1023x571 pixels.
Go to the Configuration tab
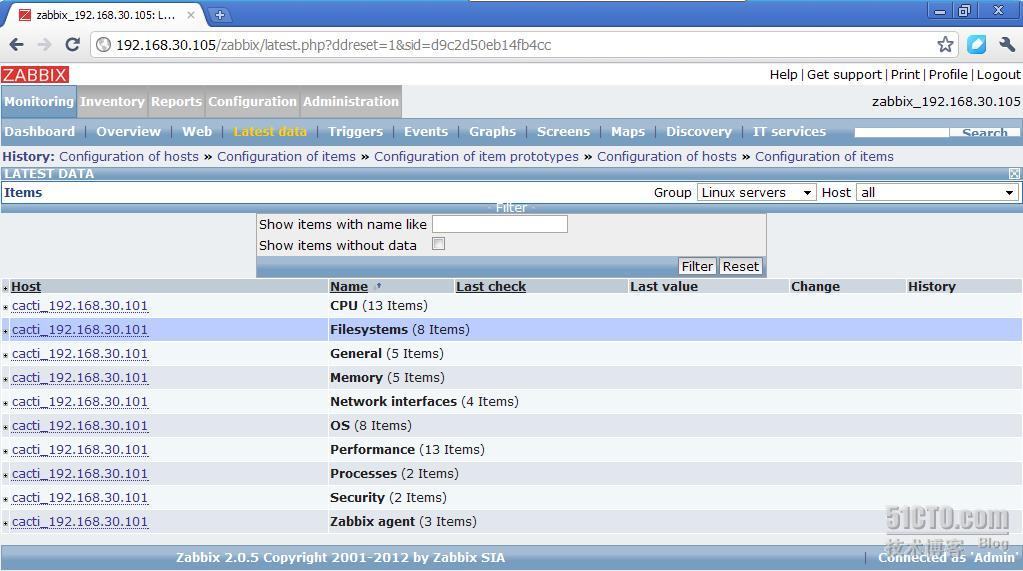pyautogui.click(x=252, y=102)
